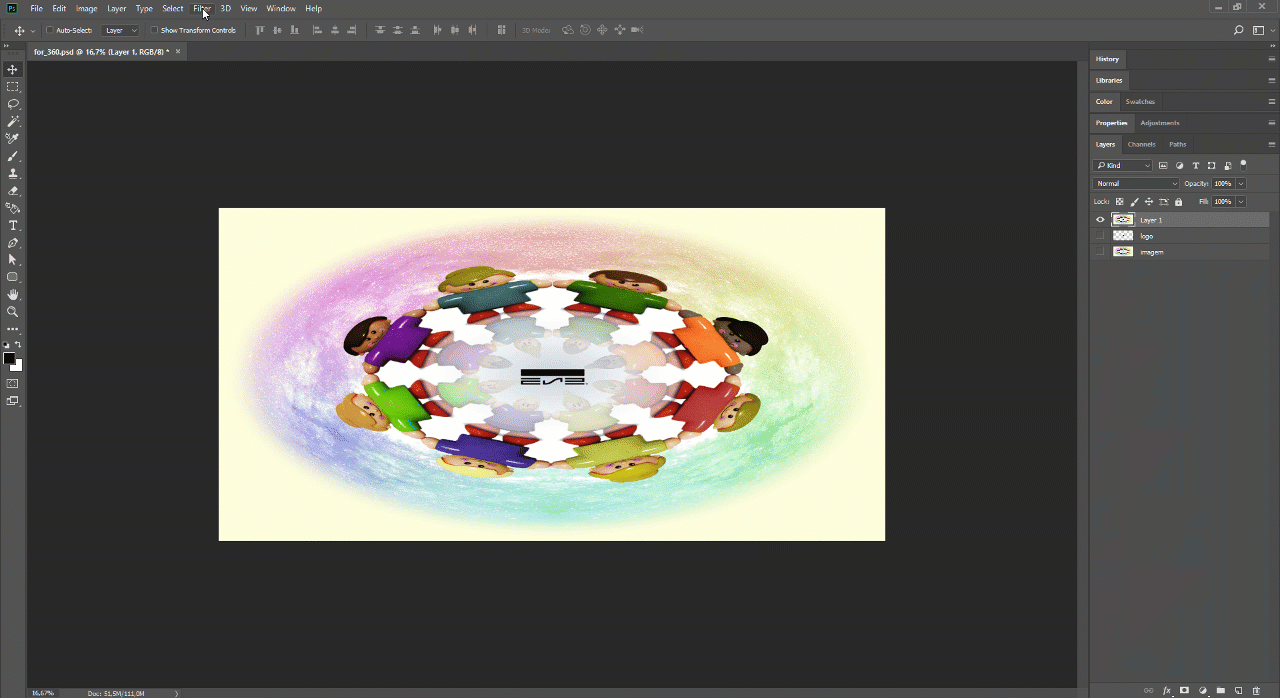This screenshot has height=698, width=1280.
Task: Open the Fill slider dropdown arrow
Action: pyautogui.click(x=1241, y=201)
